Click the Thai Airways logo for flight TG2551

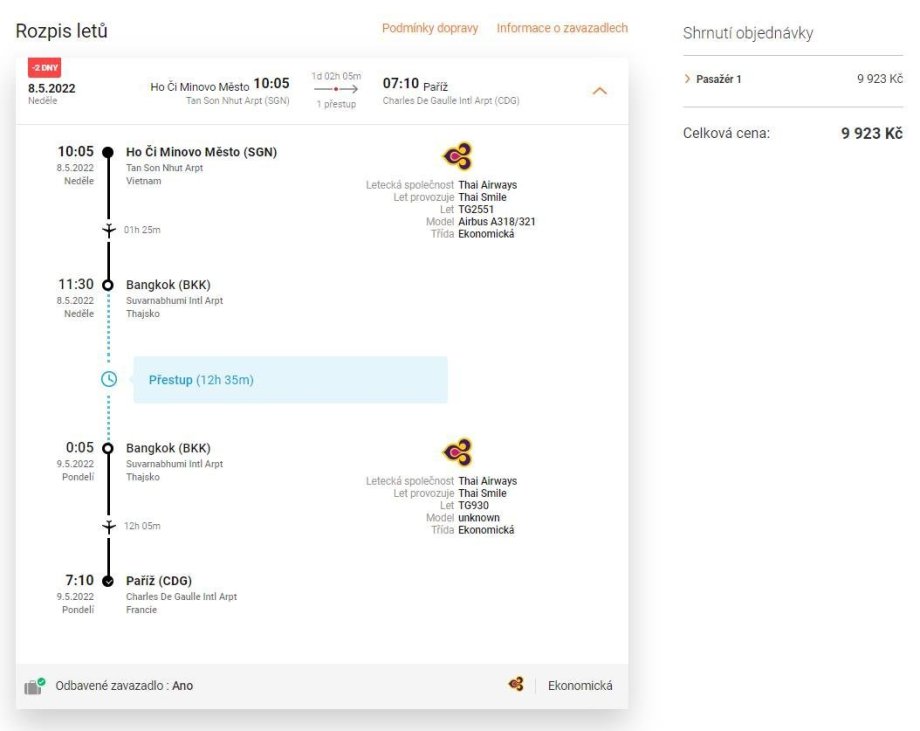point(457,157)
